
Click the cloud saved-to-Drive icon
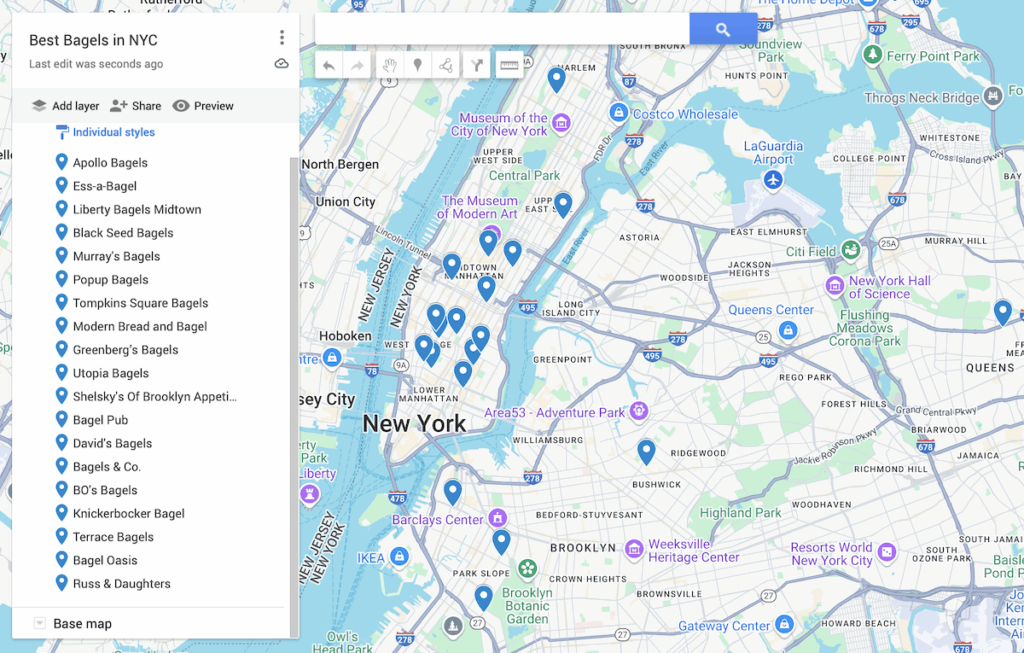(281, 63)
